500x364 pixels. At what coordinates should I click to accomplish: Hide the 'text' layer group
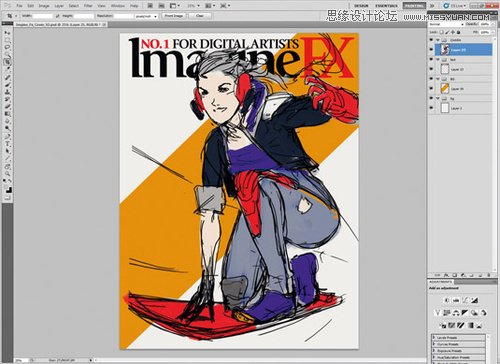431,59
